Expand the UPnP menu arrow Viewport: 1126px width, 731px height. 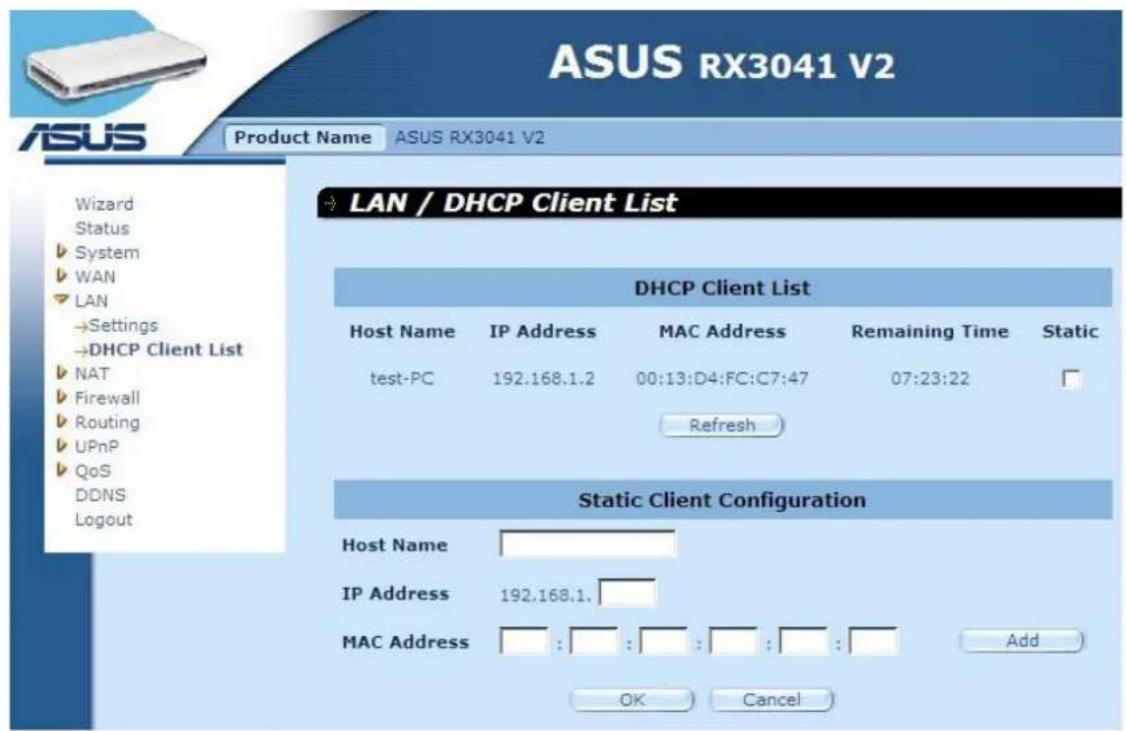pos(62,446)
